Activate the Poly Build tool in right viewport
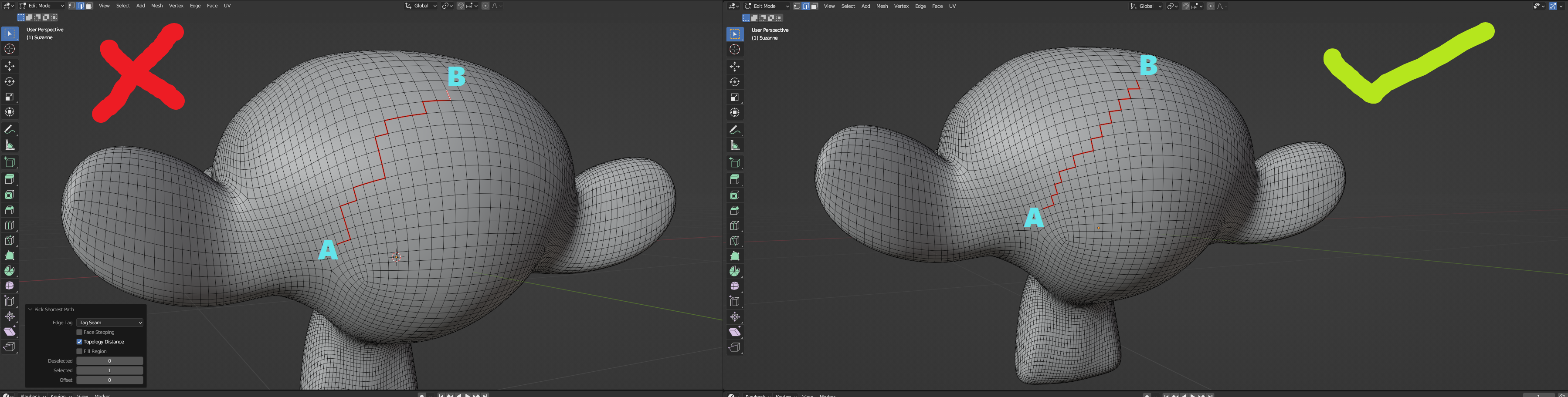The width and height of the screenshot is (1568, 397). click(x=735, y=256)
